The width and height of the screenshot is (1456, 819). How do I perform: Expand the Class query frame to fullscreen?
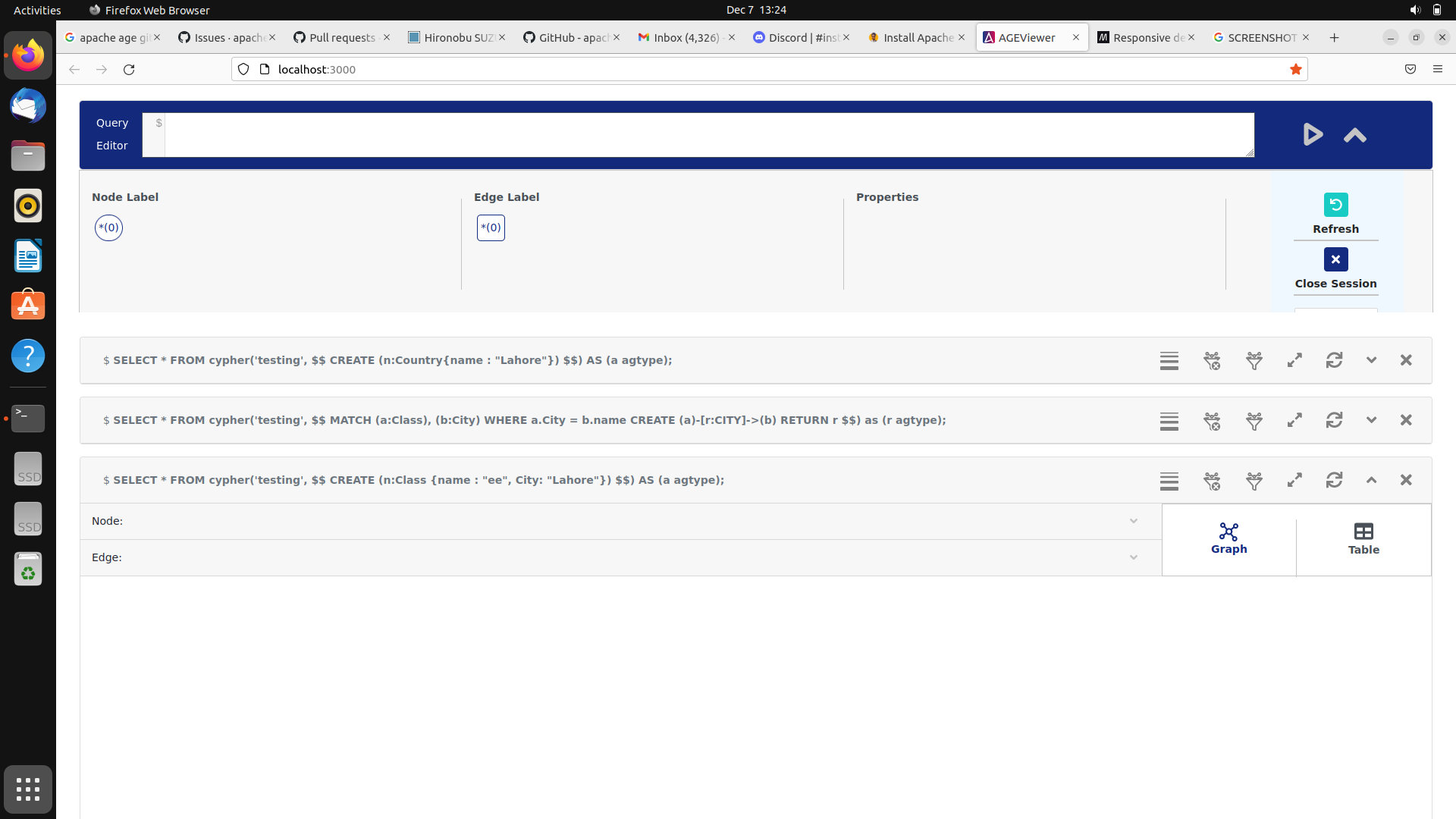point(1294,480)
